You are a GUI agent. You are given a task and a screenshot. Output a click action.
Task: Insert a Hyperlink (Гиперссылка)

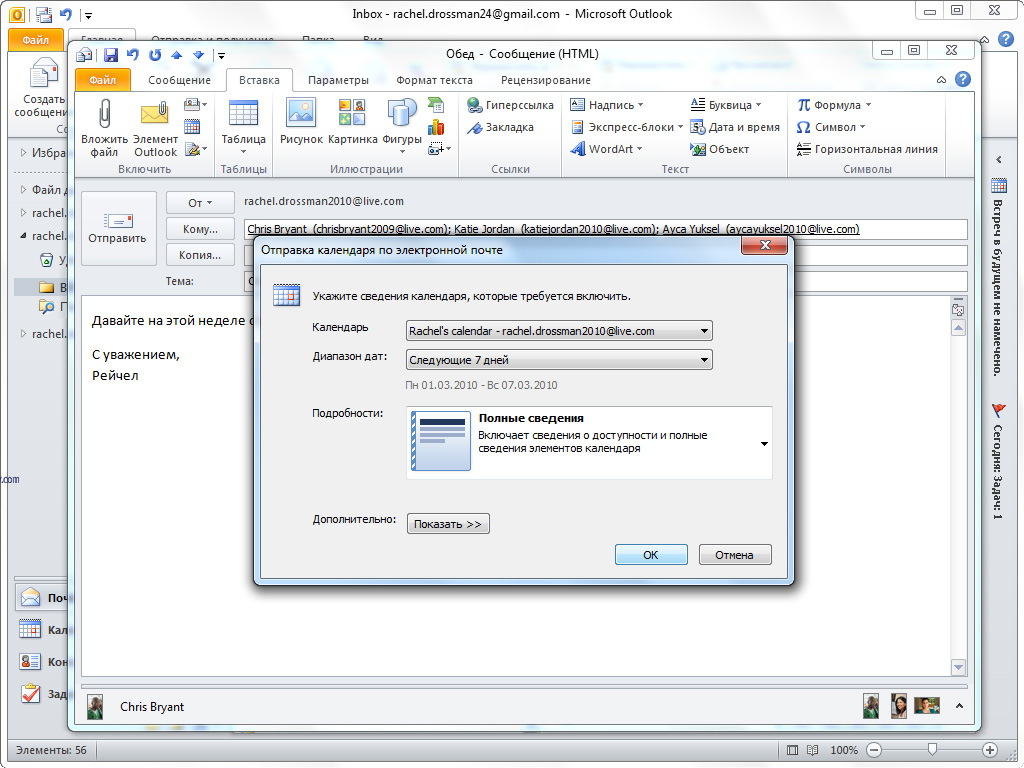pyautogui.click(x=510, y=105)
